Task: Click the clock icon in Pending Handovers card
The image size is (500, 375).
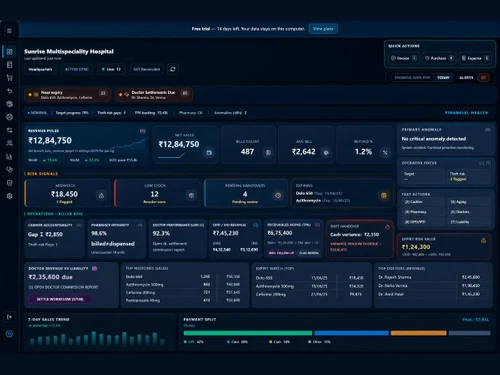Action: click(x=278, y=195)
